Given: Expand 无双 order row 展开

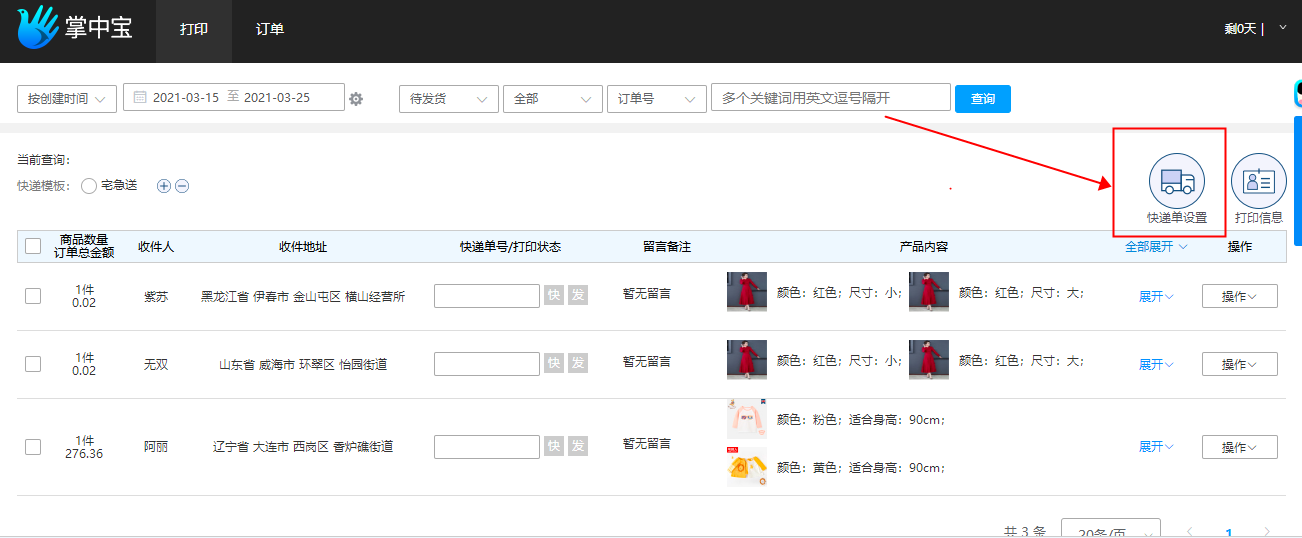Looking at the screenshot, I should [1156, 364].
